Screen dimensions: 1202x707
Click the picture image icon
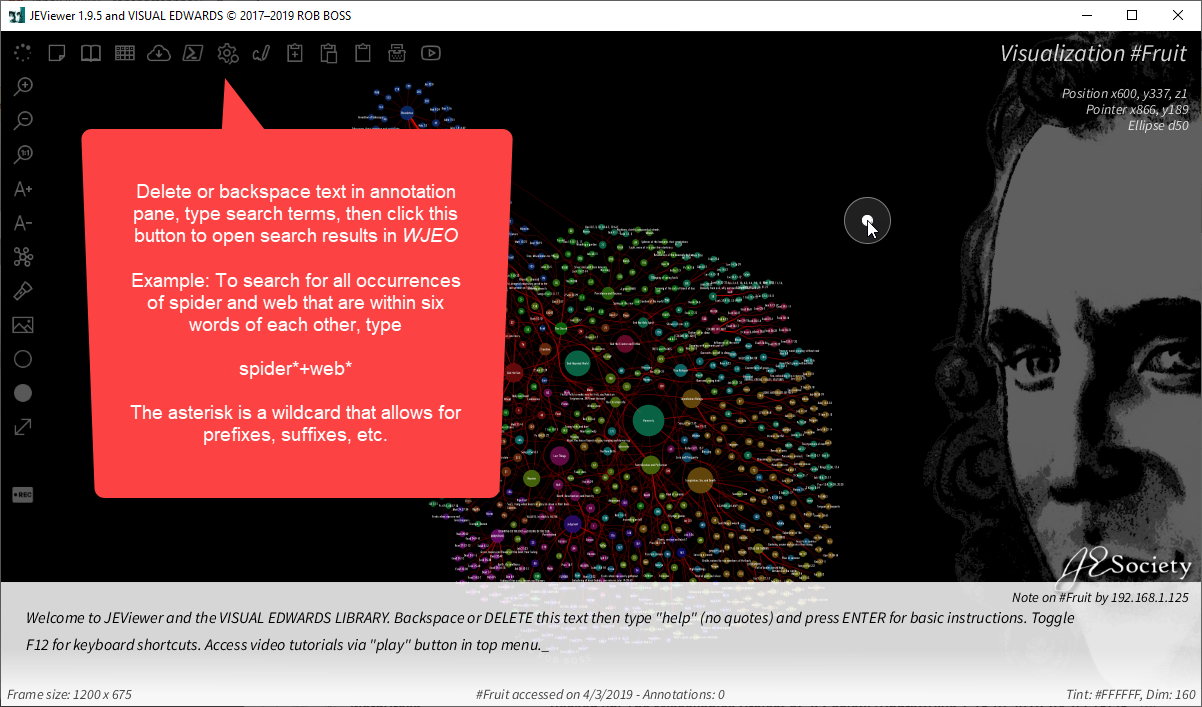[23, 325]
